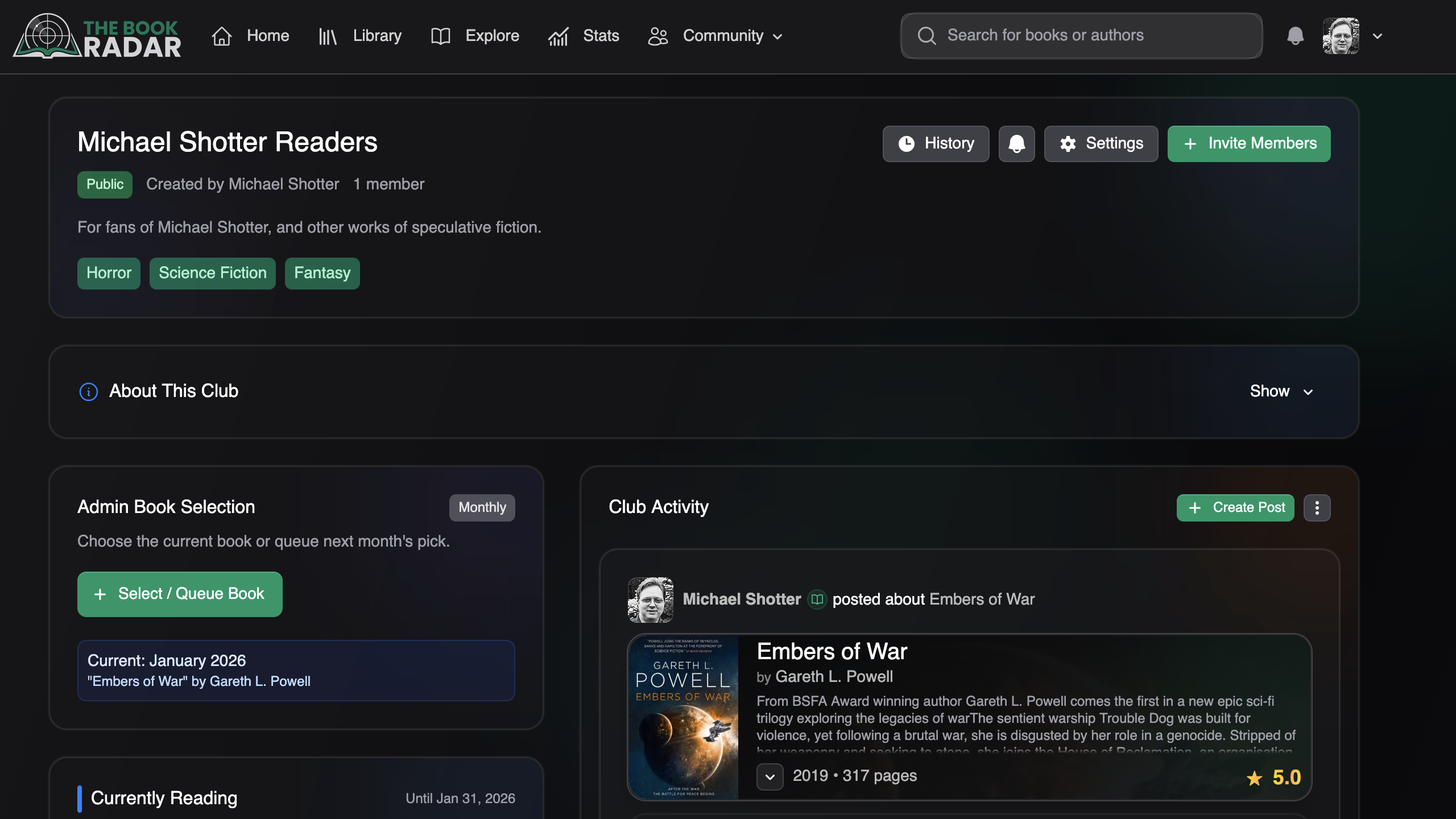Toggle club notifications bell button
Viewport: 1456px width, 819px height.
[x=1016, y=144]
